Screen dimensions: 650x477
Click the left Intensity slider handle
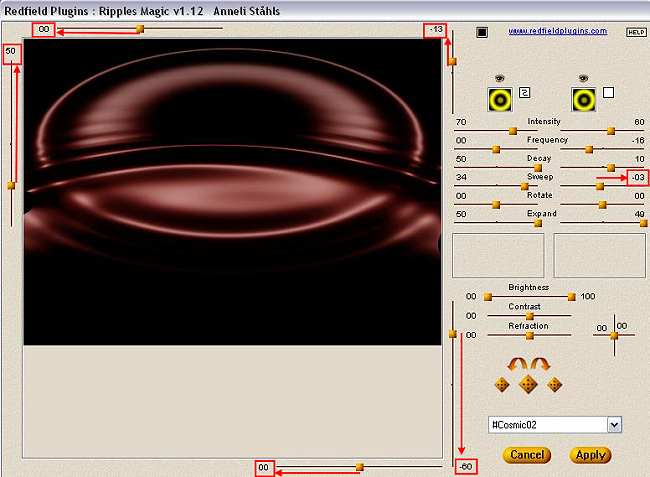(x=513, y=130)
